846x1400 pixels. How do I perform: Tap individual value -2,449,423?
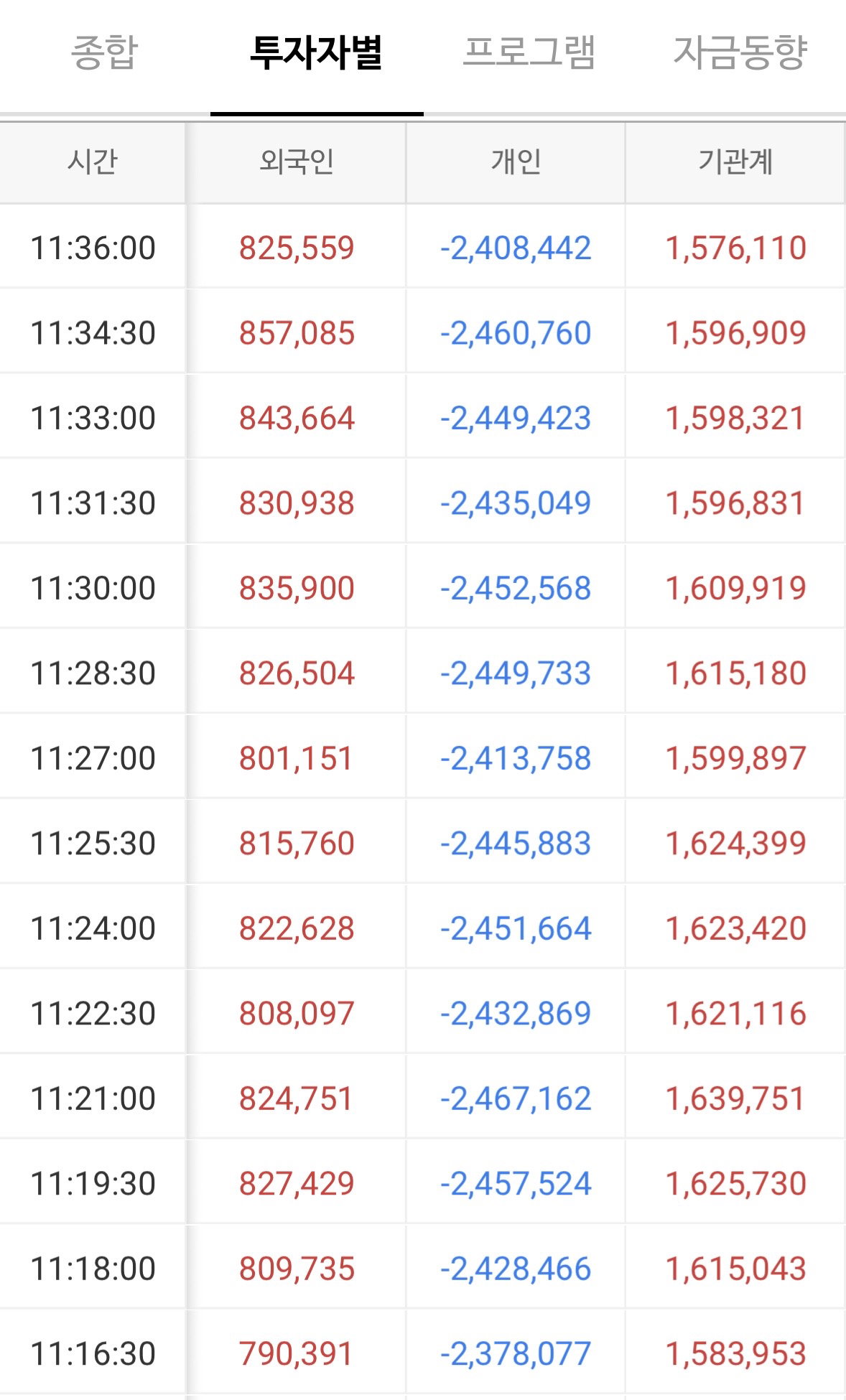516,419
